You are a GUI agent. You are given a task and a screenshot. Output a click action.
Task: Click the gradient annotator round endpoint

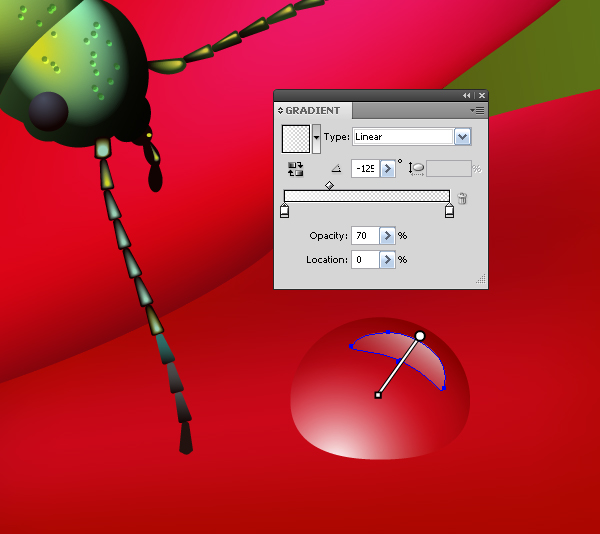[420, 336]
